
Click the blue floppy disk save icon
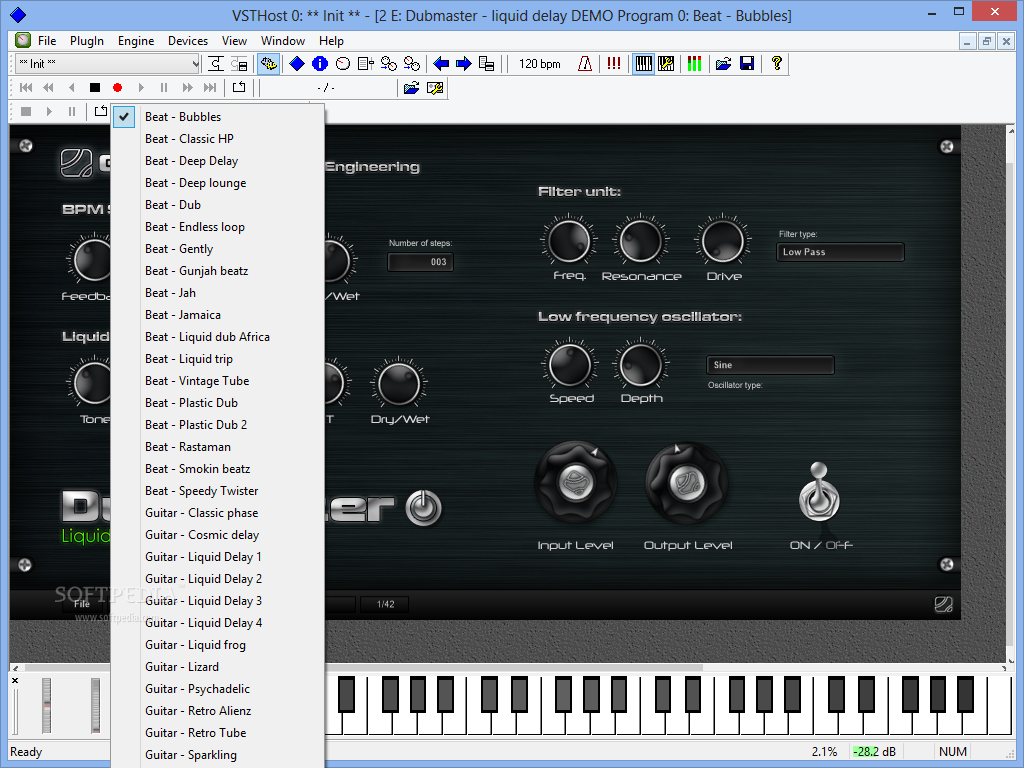pos(747,63)
